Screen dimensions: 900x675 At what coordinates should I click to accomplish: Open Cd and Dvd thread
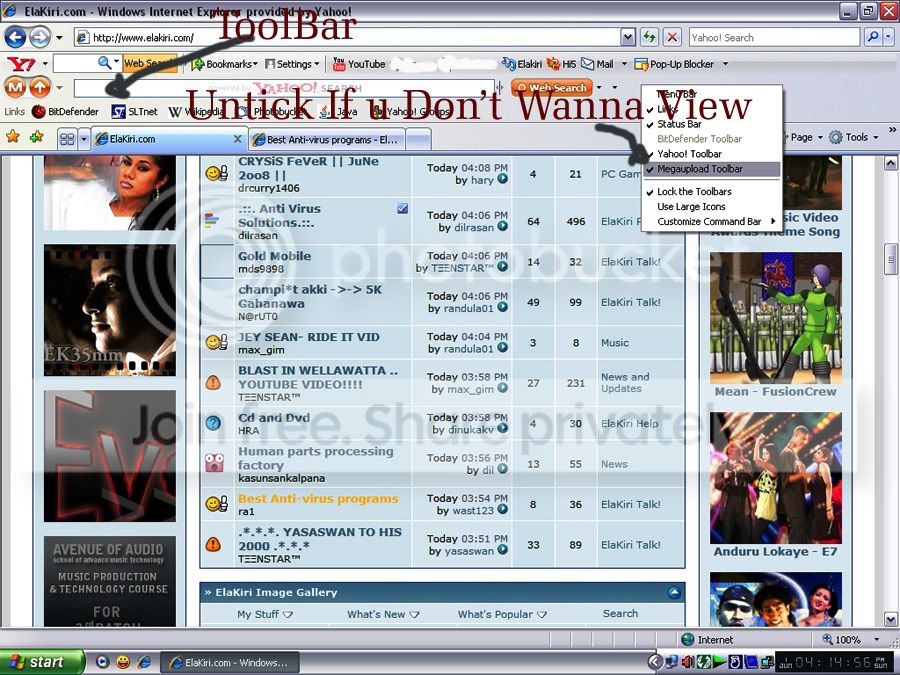[x=274, y=418]
